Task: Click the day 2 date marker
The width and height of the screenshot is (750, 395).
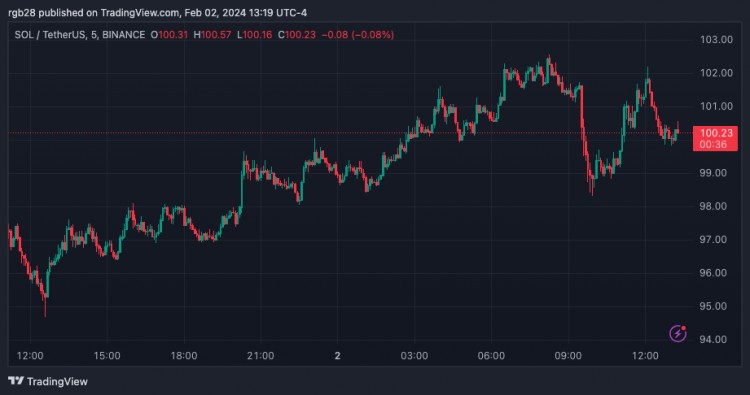Action: coord(338,356)
